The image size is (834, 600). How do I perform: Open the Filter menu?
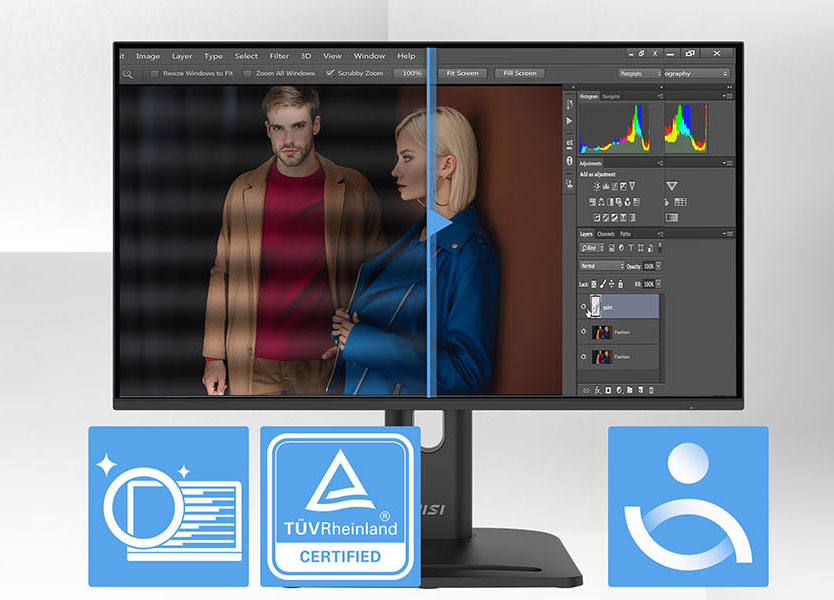coord(279,56)
